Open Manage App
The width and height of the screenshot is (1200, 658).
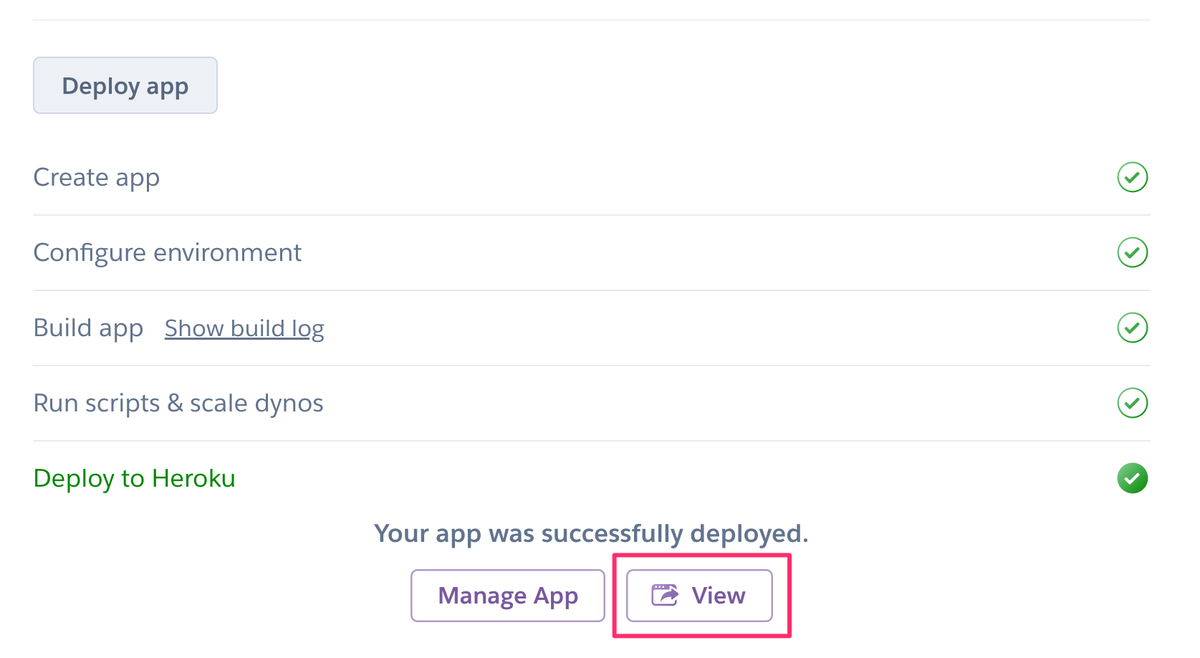[507, 596]
